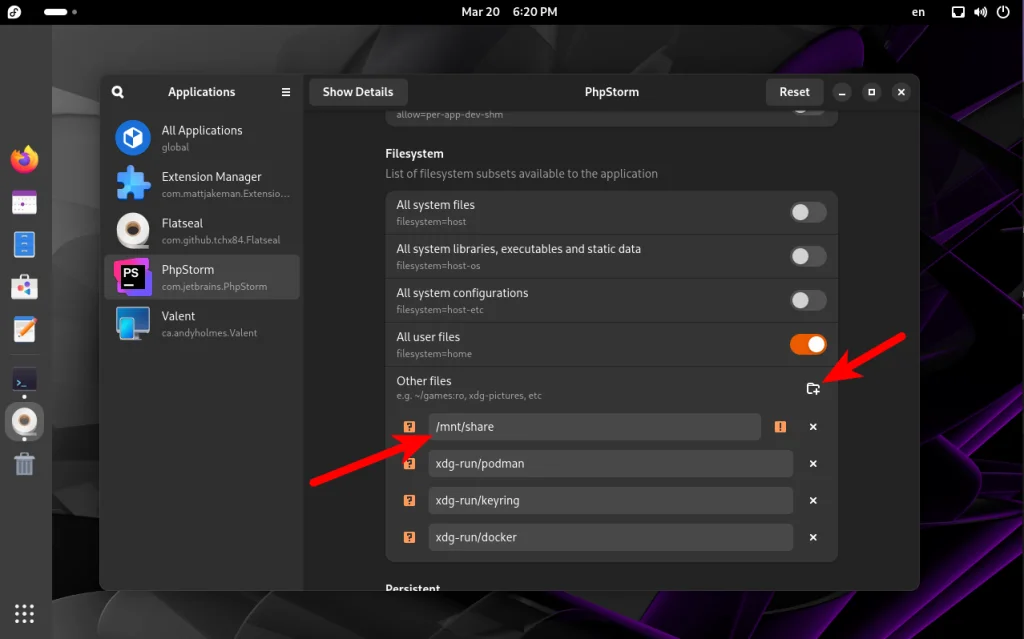Launch Firefox from the dock

tap(24, 158)
